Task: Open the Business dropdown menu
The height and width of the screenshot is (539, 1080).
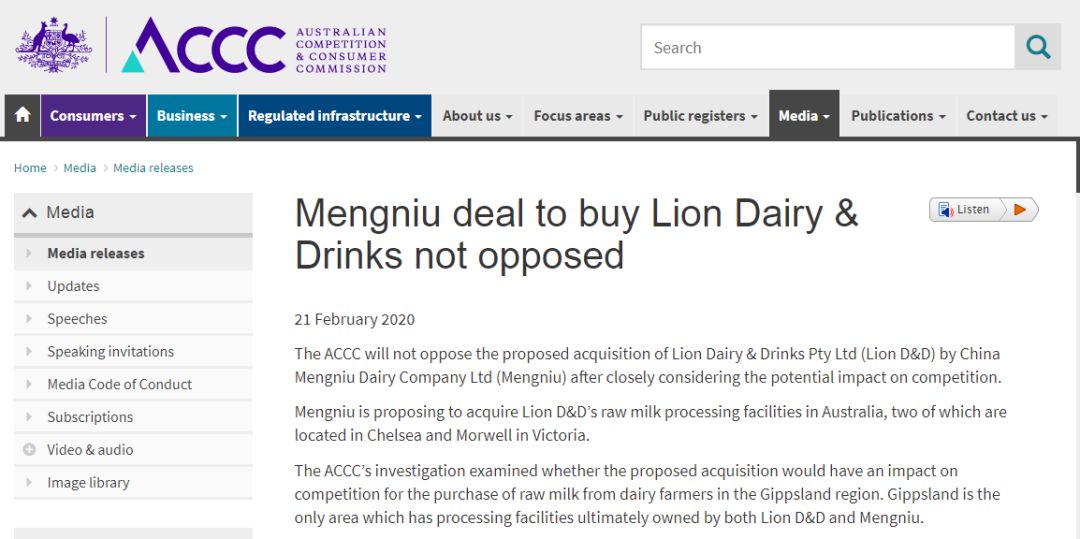Action: click(x=192, y=116)
